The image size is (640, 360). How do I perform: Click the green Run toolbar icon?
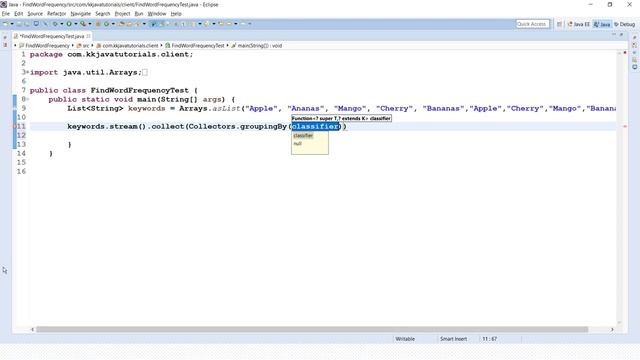(x=69, y=24)
